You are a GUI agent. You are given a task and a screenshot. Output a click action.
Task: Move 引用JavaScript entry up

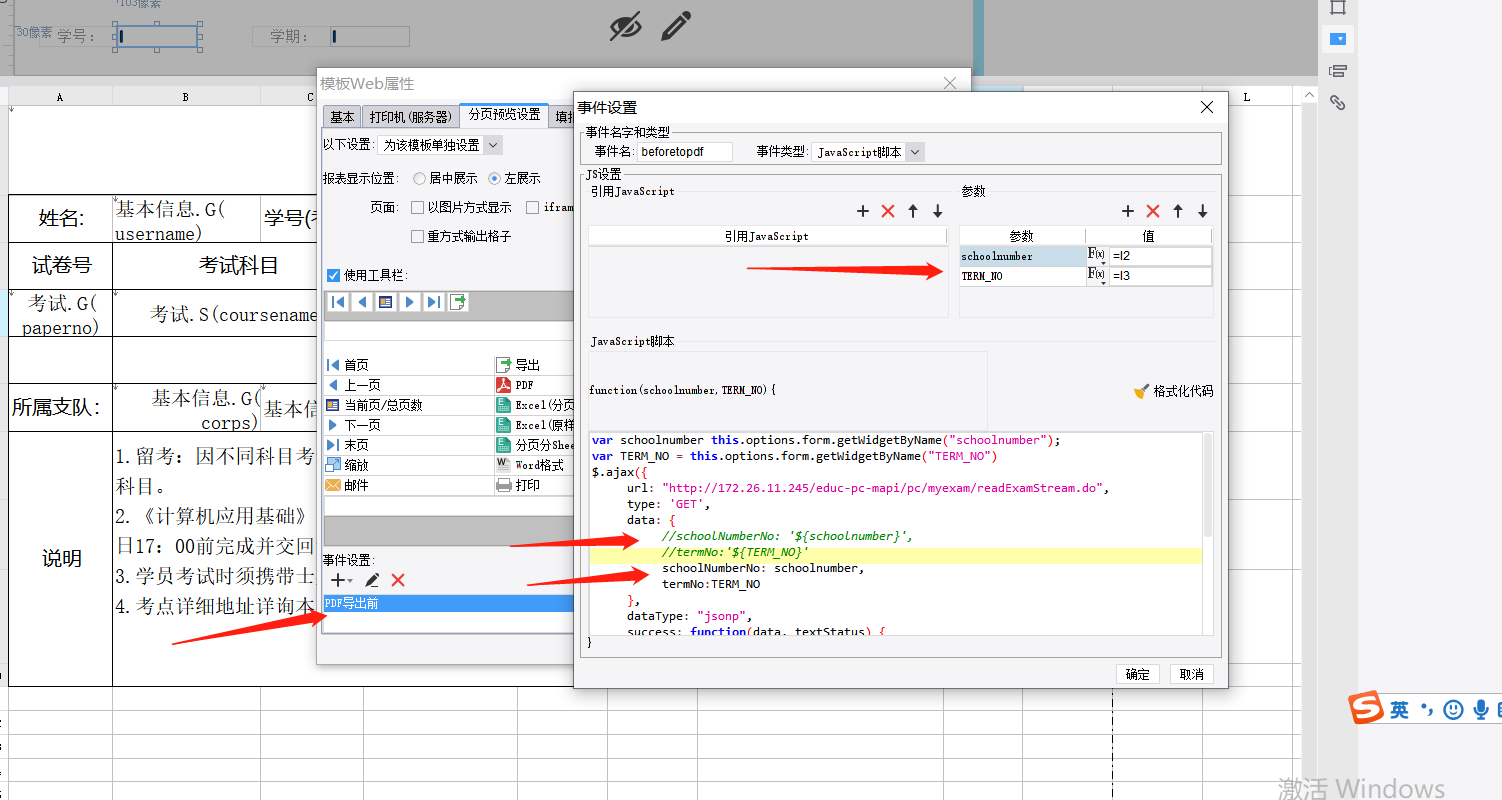[913, 211]
